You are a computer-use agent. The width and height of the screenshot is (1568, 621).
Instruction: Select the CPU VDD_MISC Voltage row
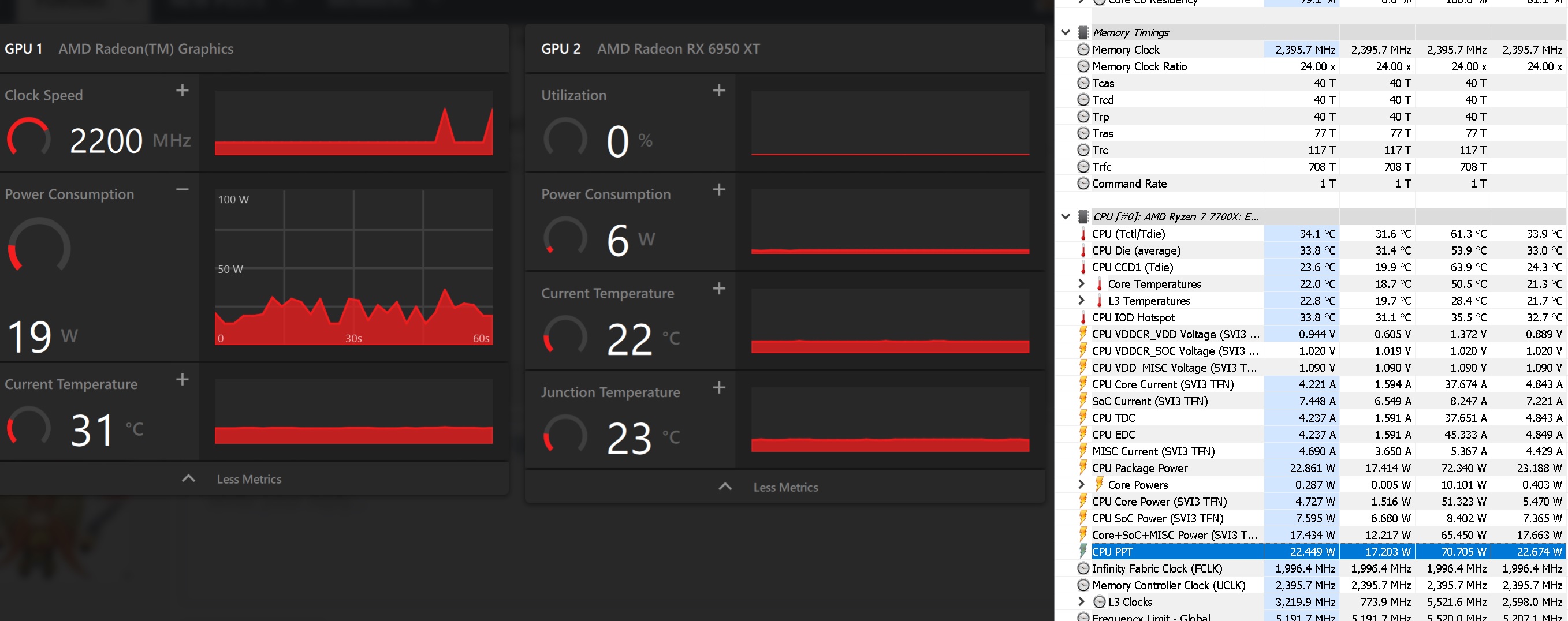click(1311, 368)
